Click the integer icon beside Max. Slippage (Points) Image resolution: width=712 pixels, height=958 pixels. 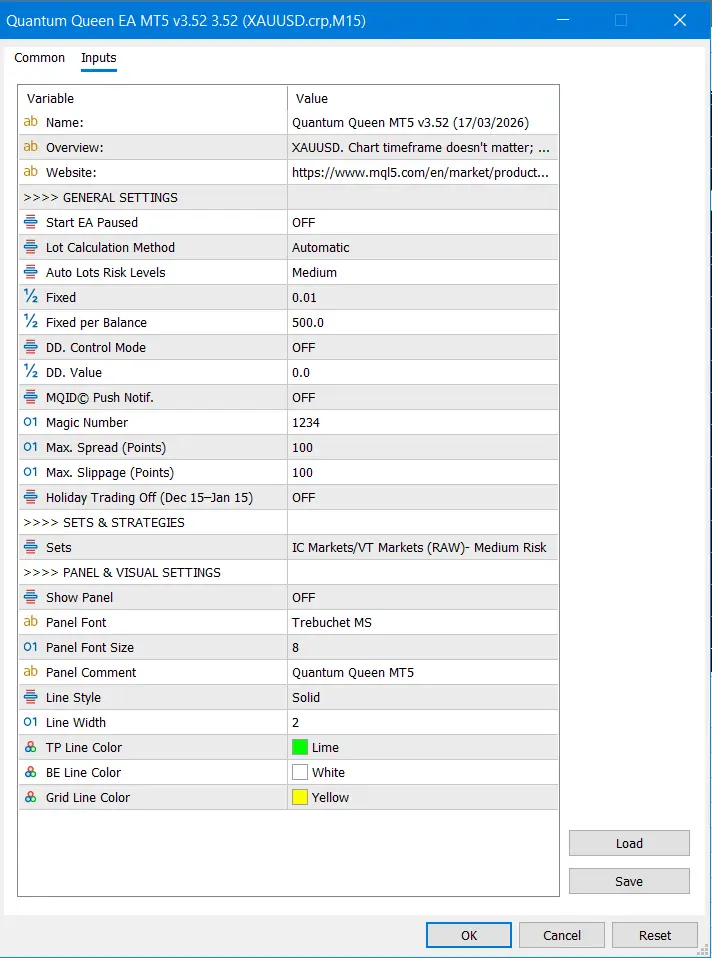click(x=31, y=472)
